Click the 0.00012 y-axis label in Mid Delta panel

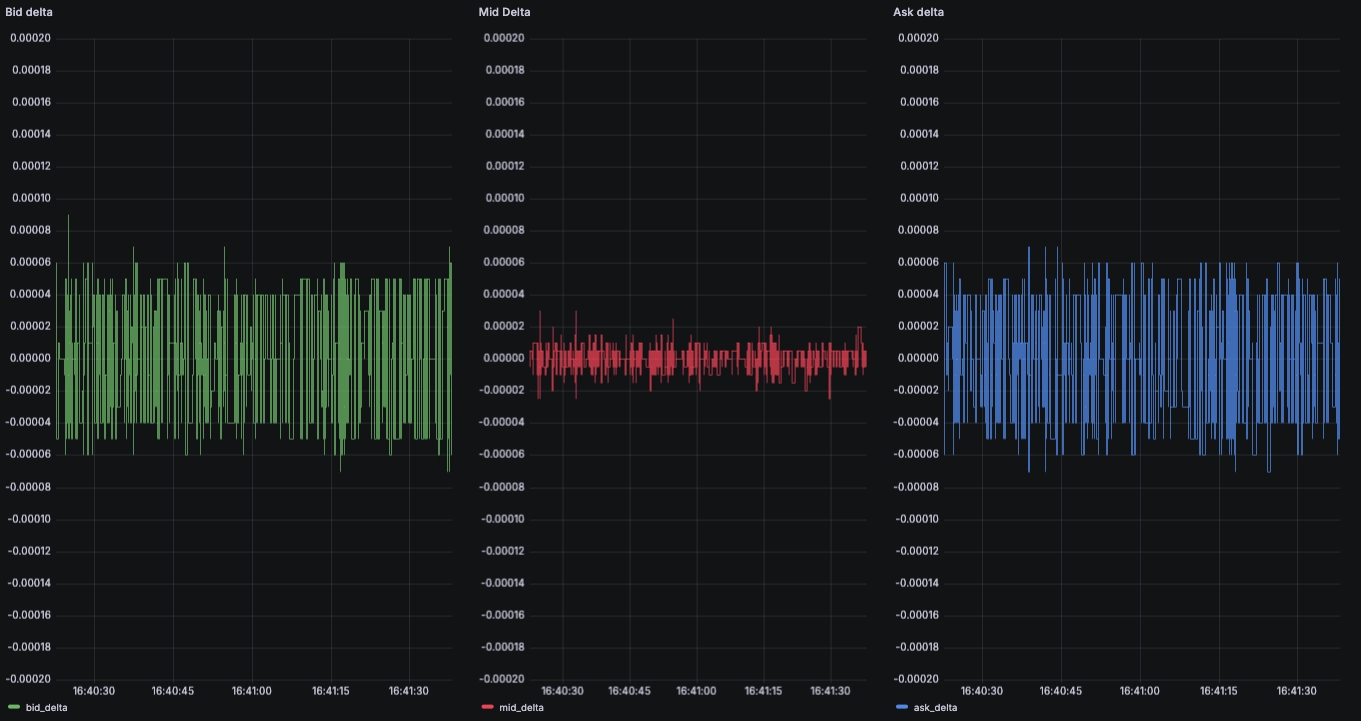click(505, 166)
